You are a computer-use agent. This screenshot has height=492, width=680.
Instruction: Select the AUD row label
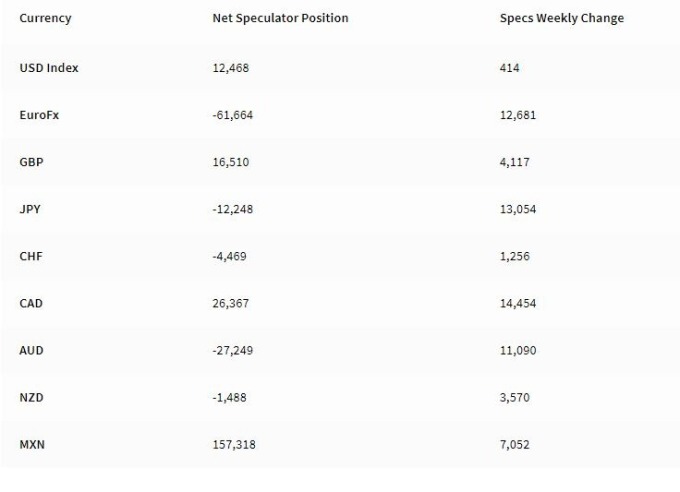click(31, 351)
